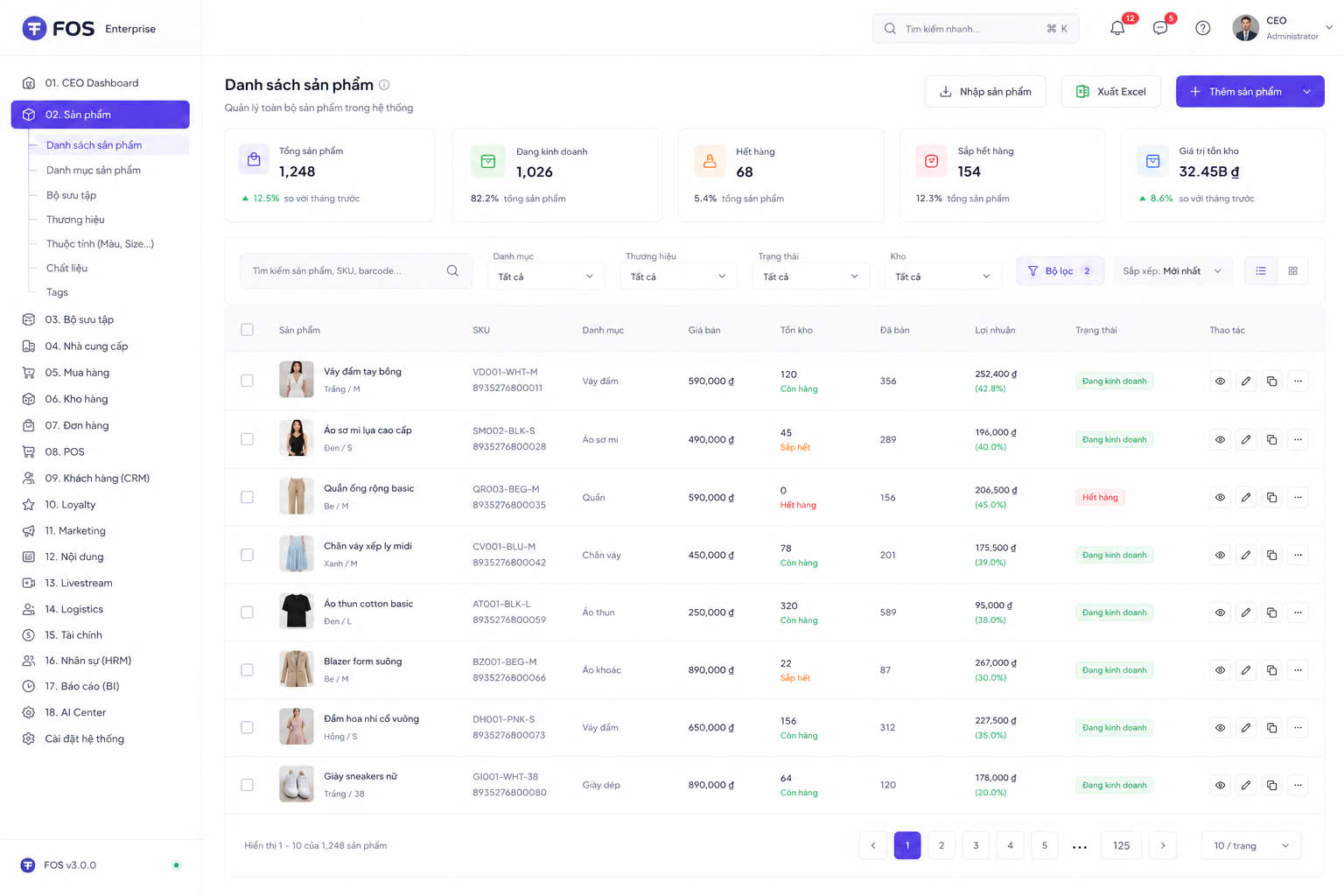The width and height of the screenshot is (1344, 896).
Task: Click the help question mark icon
Action: pyautogui.click(x=1203, y=28)
